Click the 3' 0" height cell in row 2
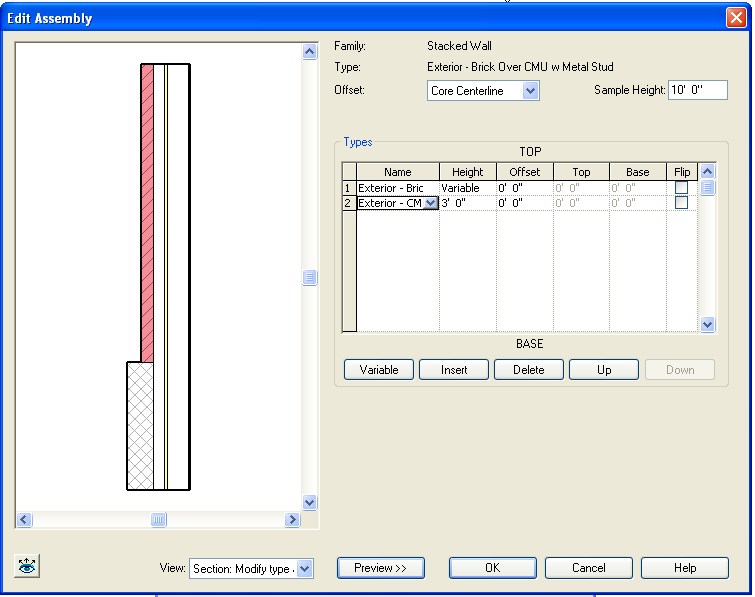Viewport: 755px width, 597px height. (x=468, y=203)
